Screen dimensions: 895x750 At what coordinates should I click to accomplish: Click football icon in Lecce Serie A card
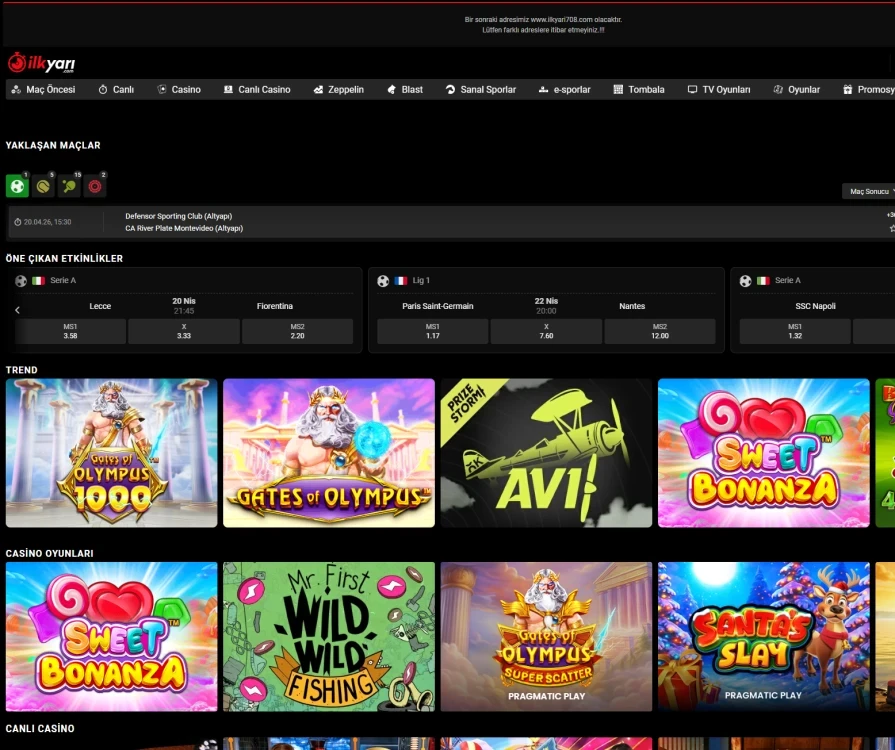tap(21, 281)
